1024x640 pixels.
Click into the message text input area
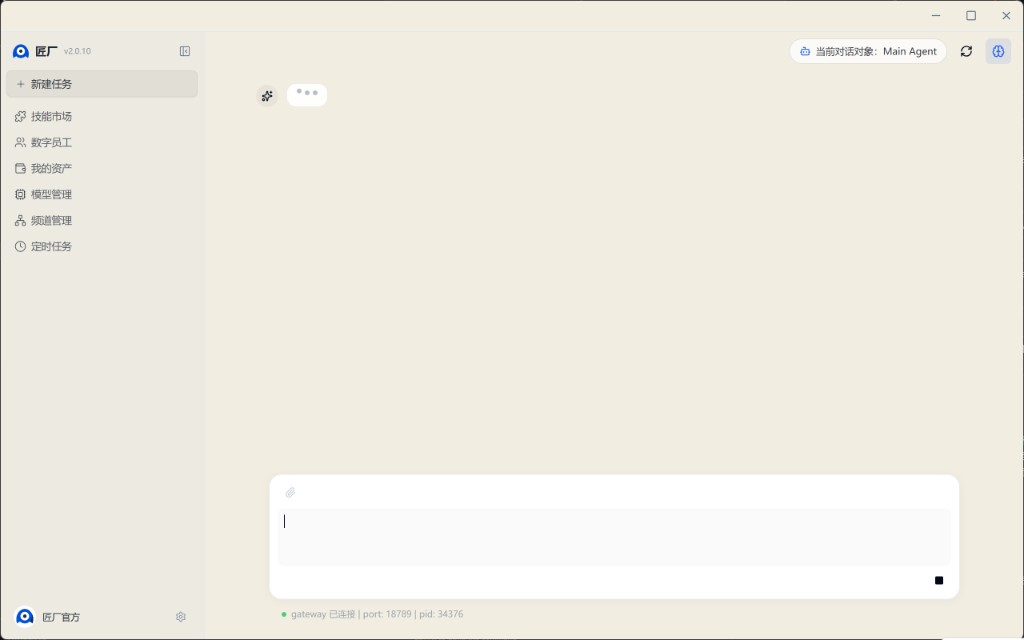click(x=614, y=536)
